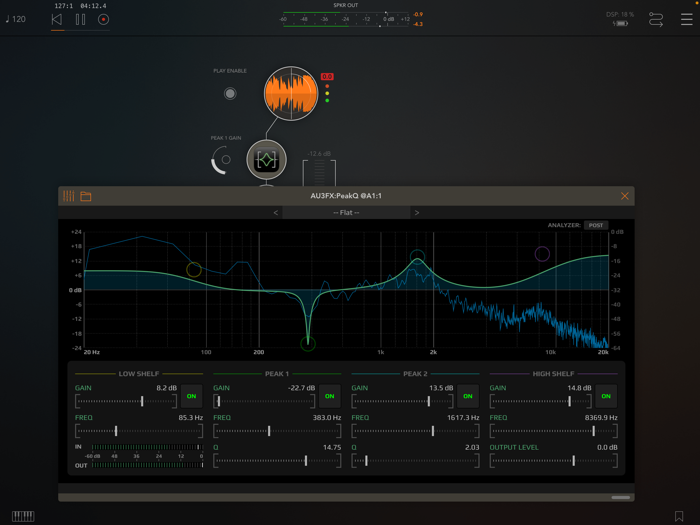Click the rewind to start transport icon
The image size is (700, 525).
click(57, 19)
